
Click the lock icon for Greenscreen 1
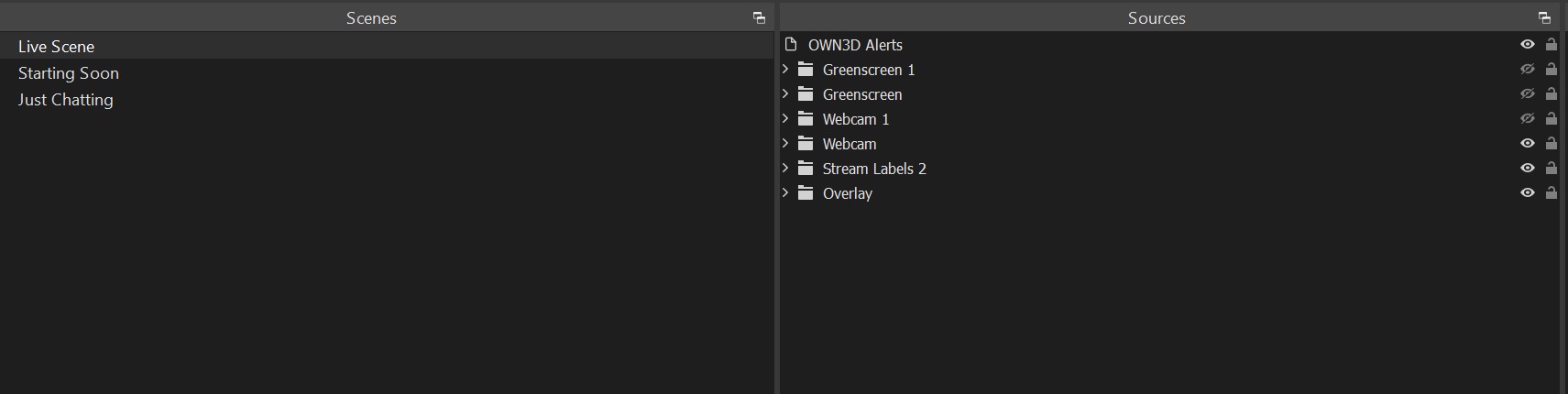pos(1551,70)
